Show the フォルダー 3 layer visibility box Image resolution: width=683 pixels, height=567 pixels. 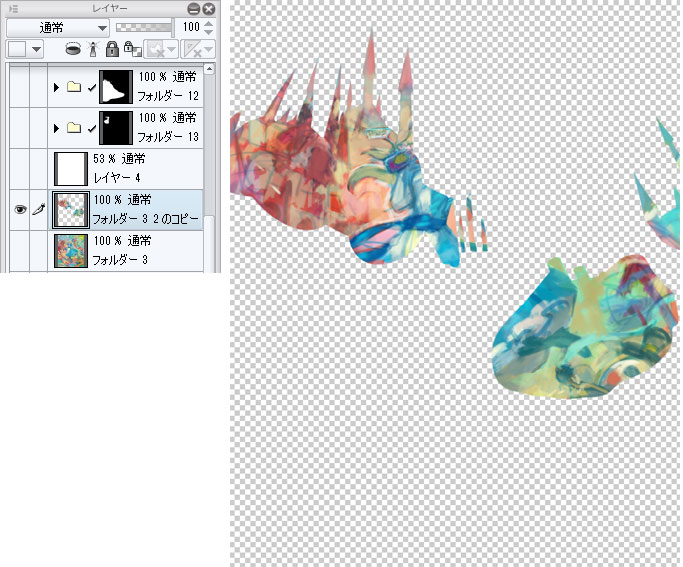[20, 251]
